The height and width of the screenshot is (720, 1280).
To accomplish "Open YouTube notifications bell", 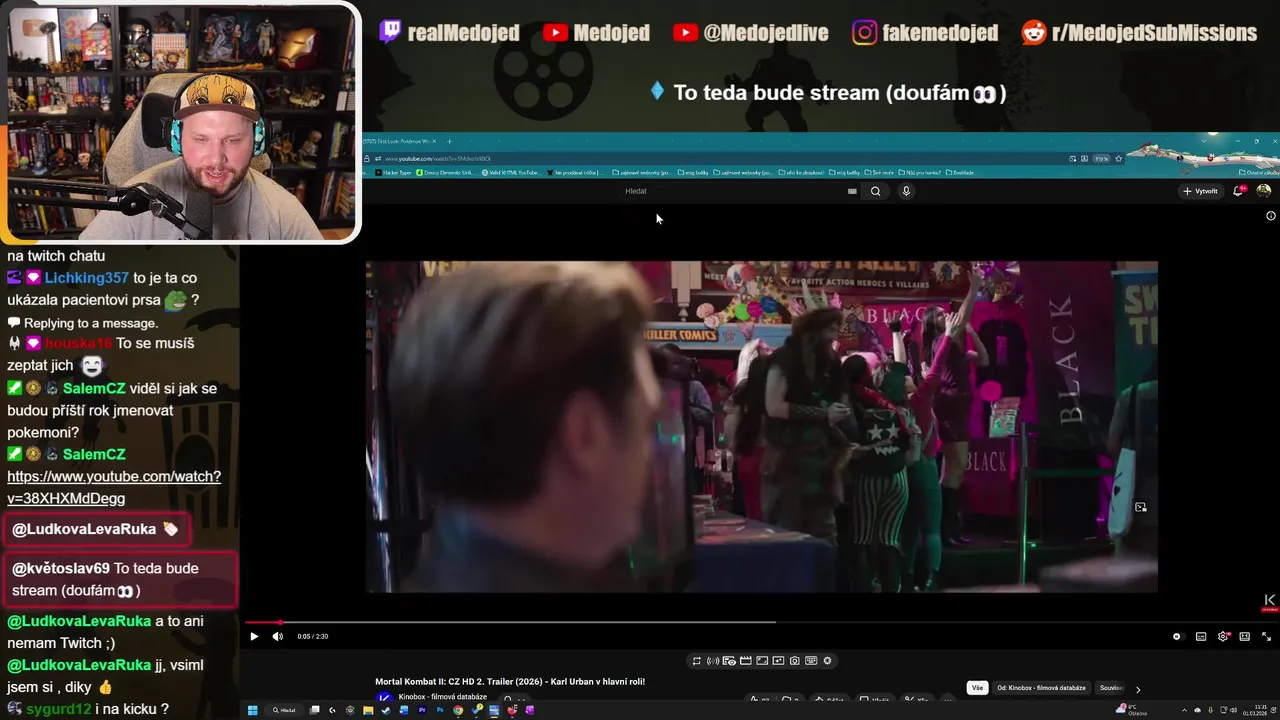I will click(1238, 191).
